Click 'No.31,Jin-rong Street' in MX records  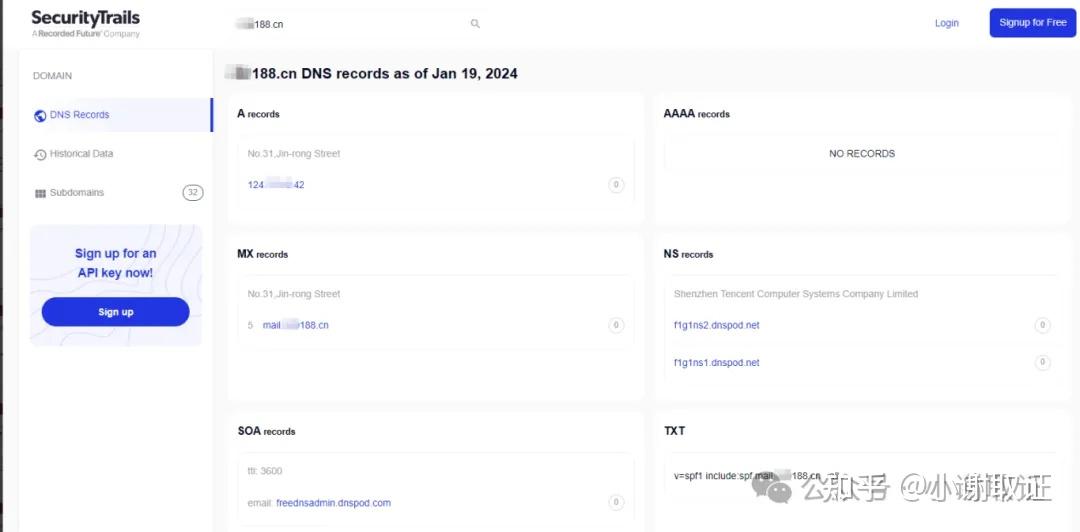pyautogui.click(x=293, y=294)
